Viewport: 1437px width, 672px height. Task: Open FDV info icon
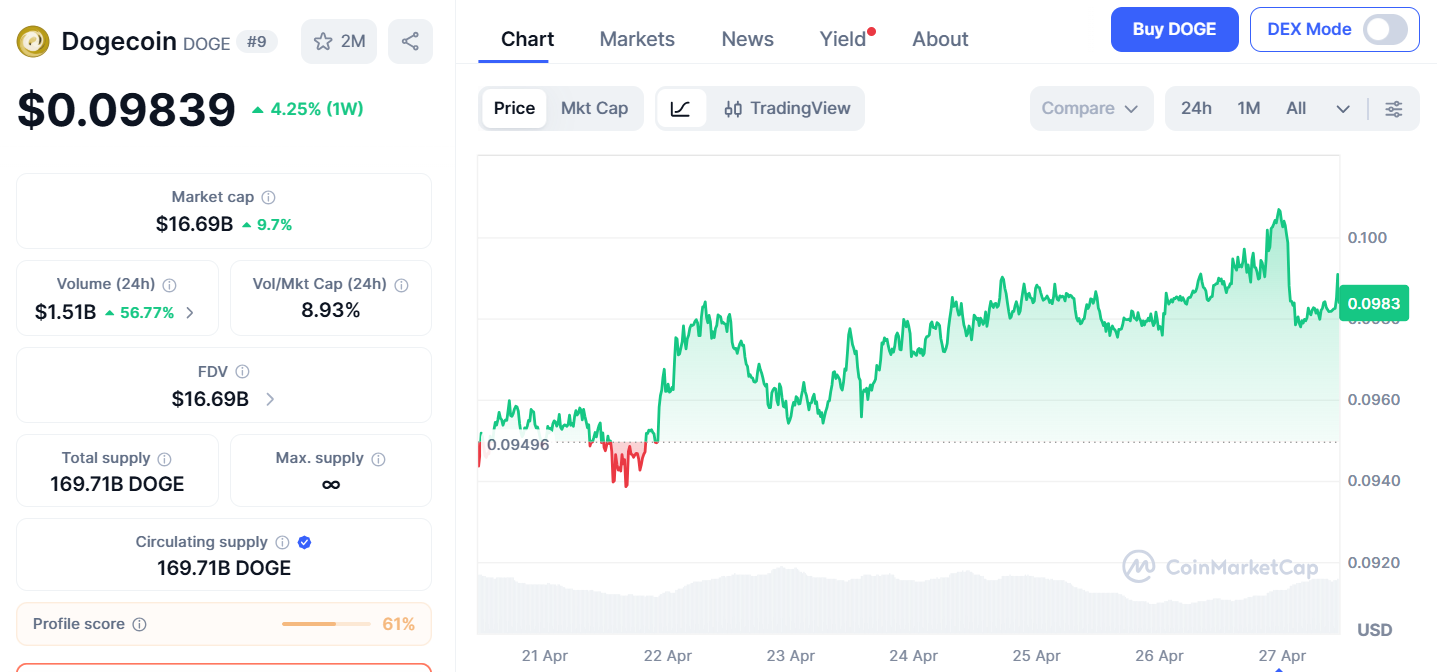[242, 372]
